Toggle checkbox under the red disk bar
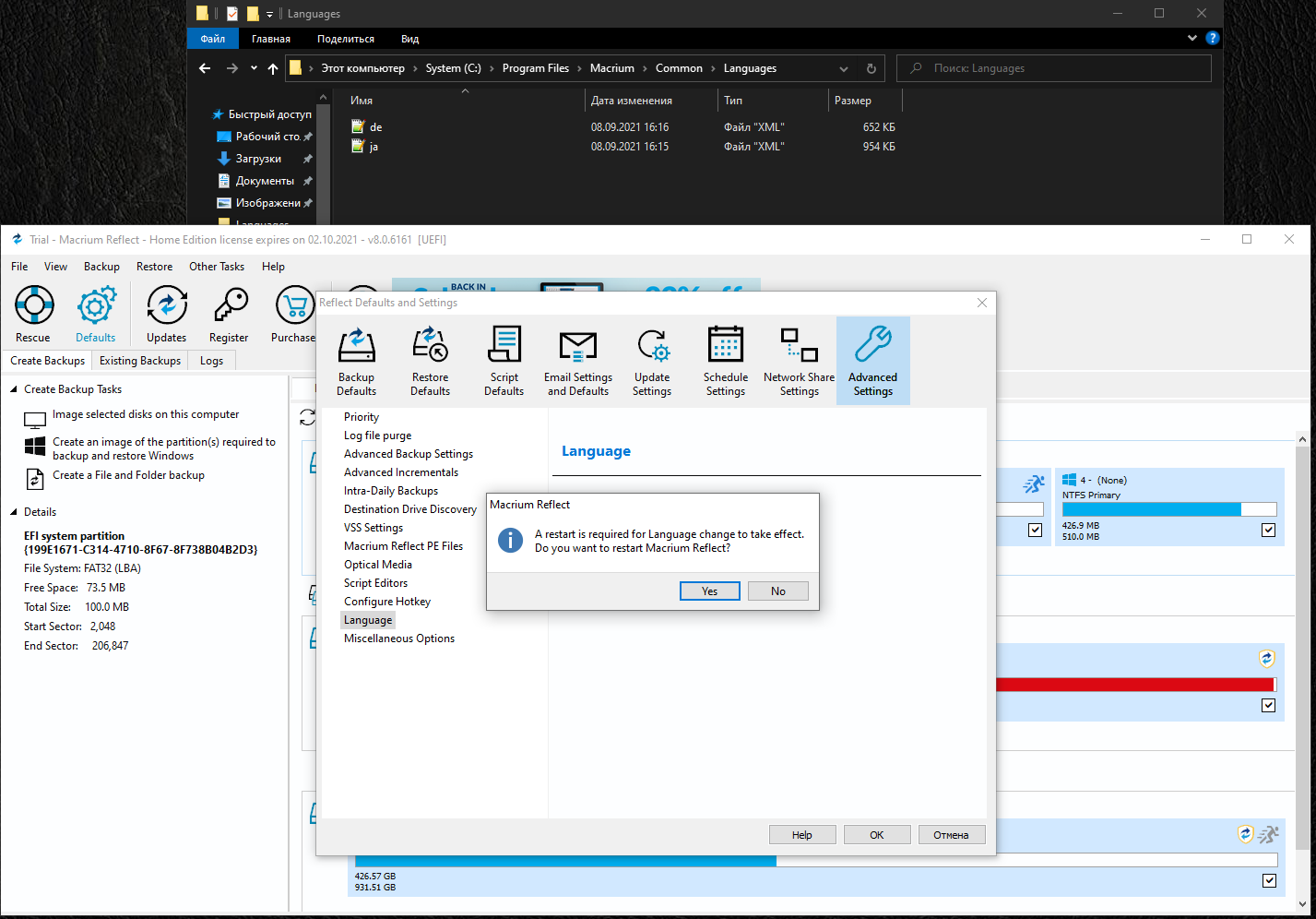Screen dimensions: 1316x919 (1268, 705)
